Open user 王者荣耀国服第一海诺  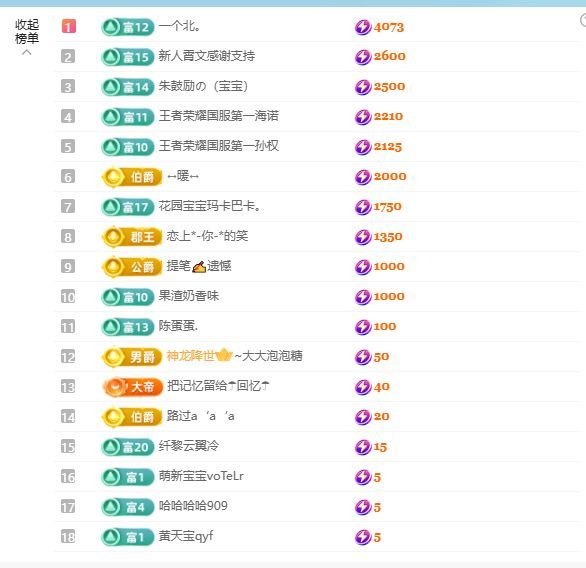[x=219, y=116]
